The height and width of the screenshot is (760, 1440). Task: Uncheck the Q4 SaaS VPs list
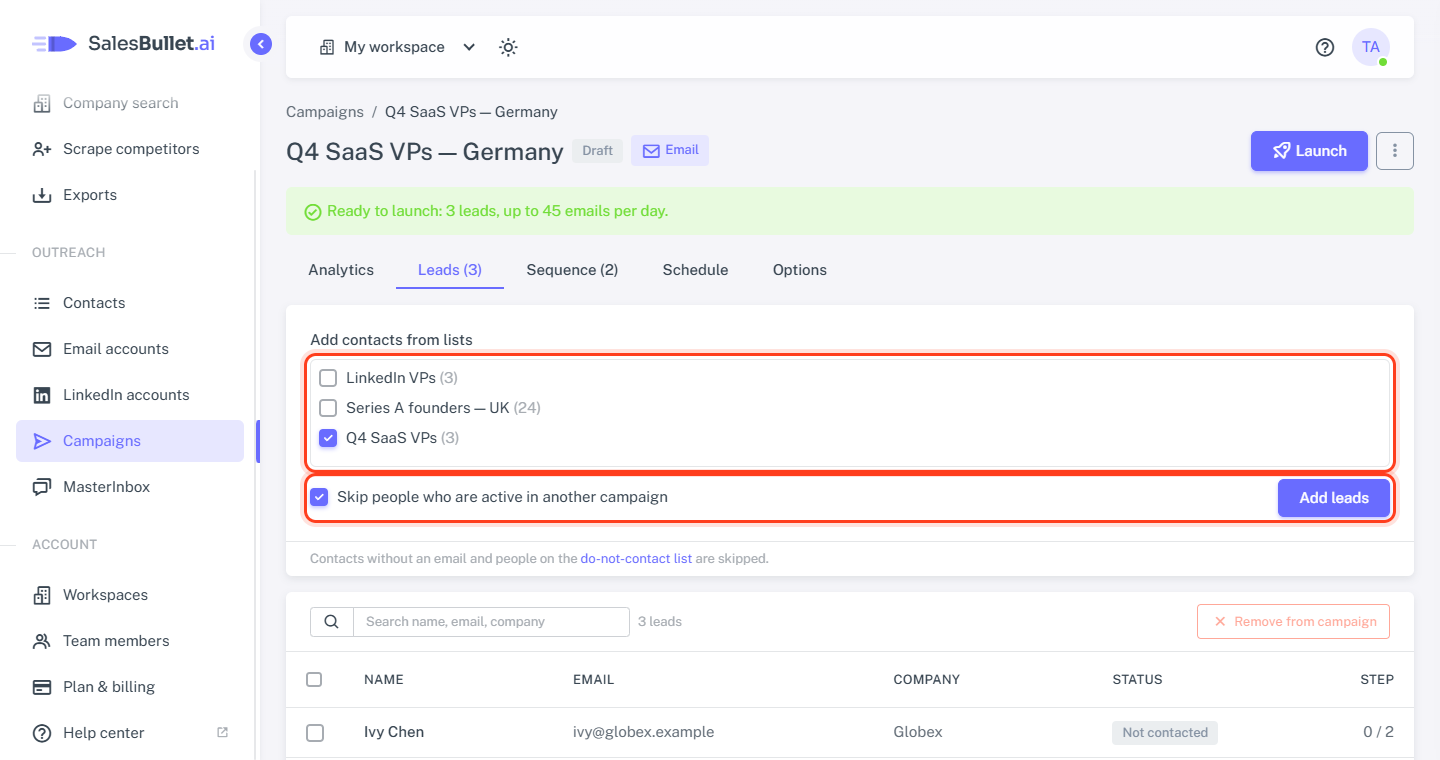tap(328, 438)
